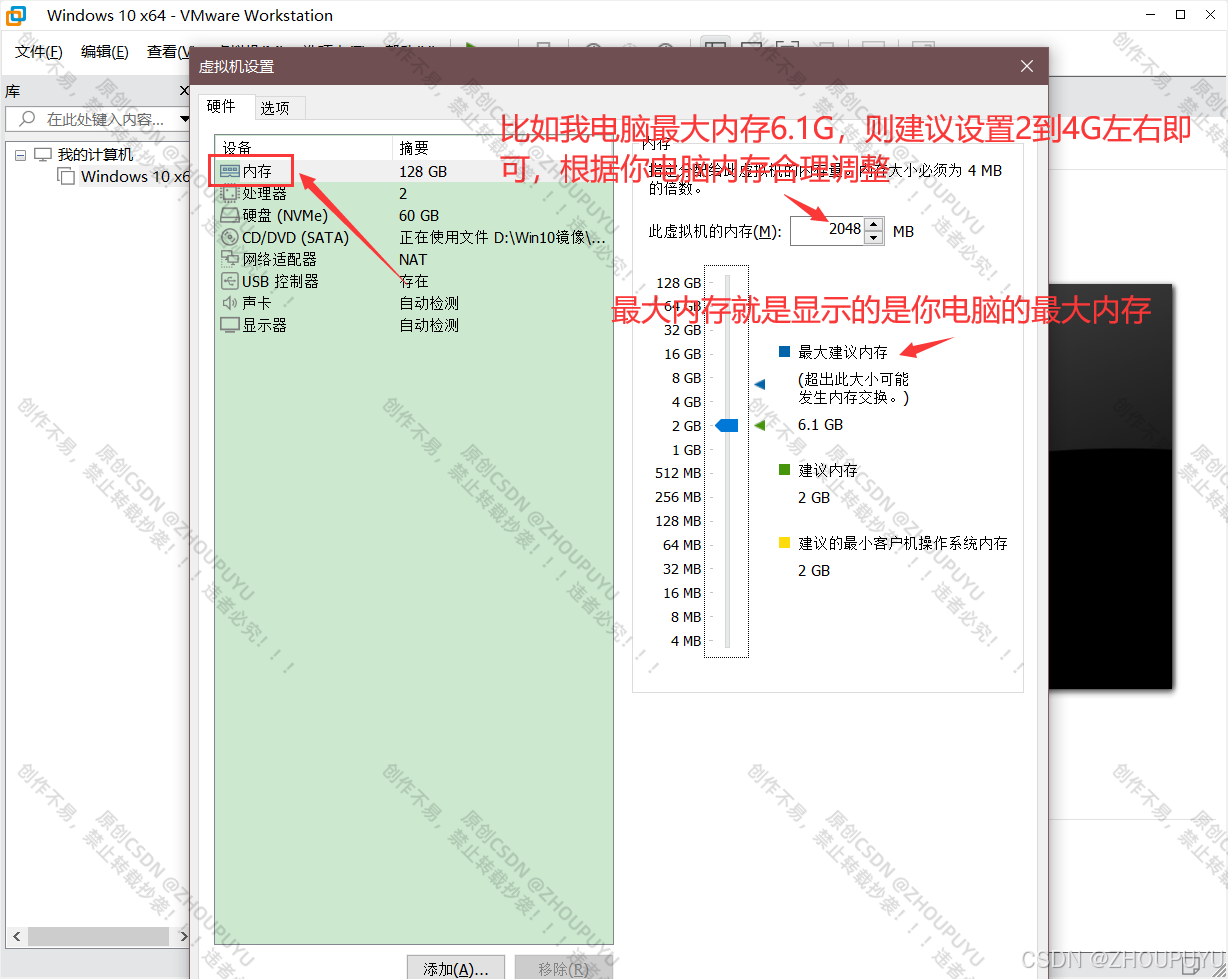
Task: Select the 显示器 display icon
Action: (x=230, y=325)
